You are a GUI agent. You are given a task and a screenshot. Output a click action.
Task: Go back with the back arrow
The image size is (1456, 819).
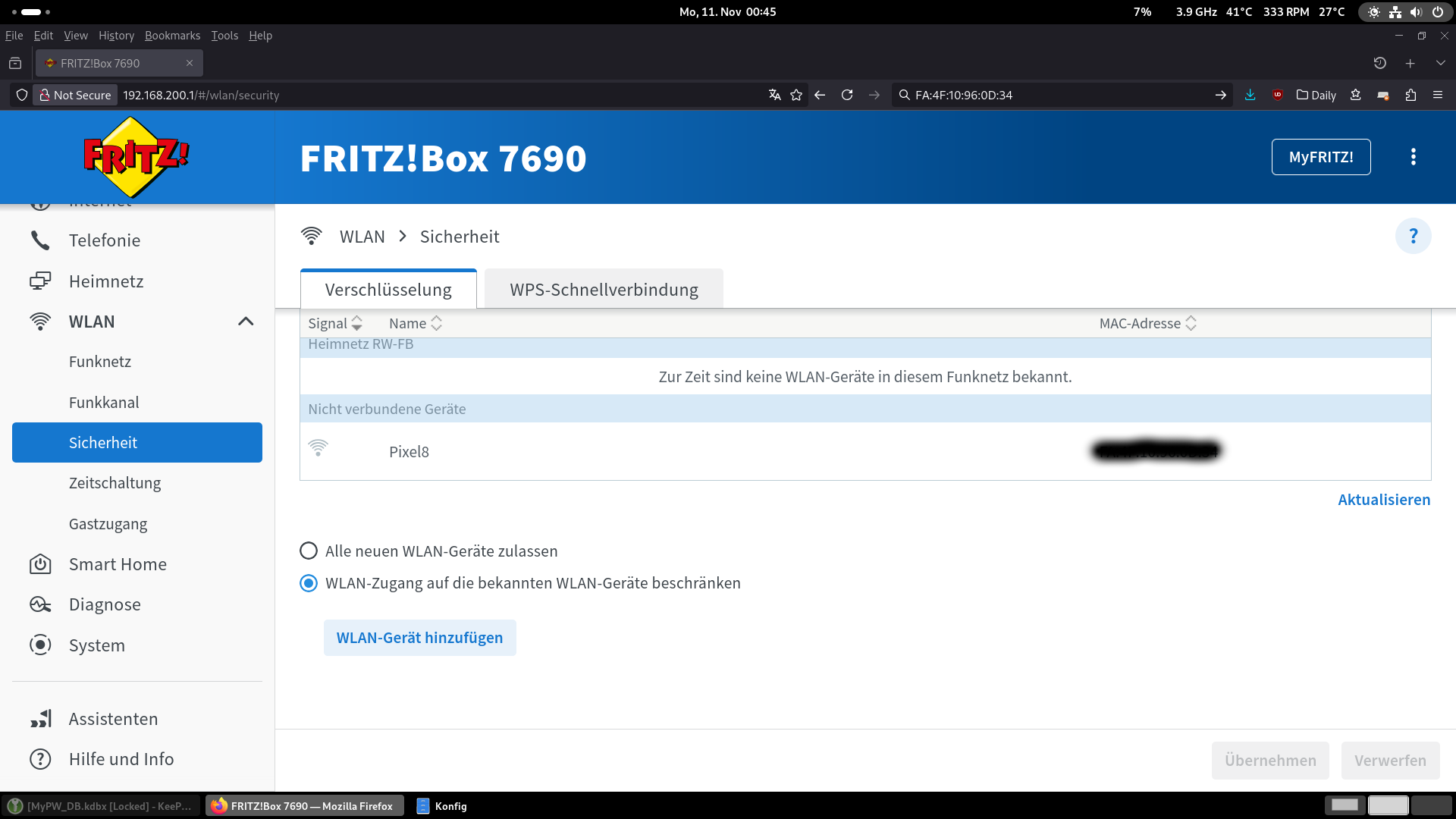point(820,95)
